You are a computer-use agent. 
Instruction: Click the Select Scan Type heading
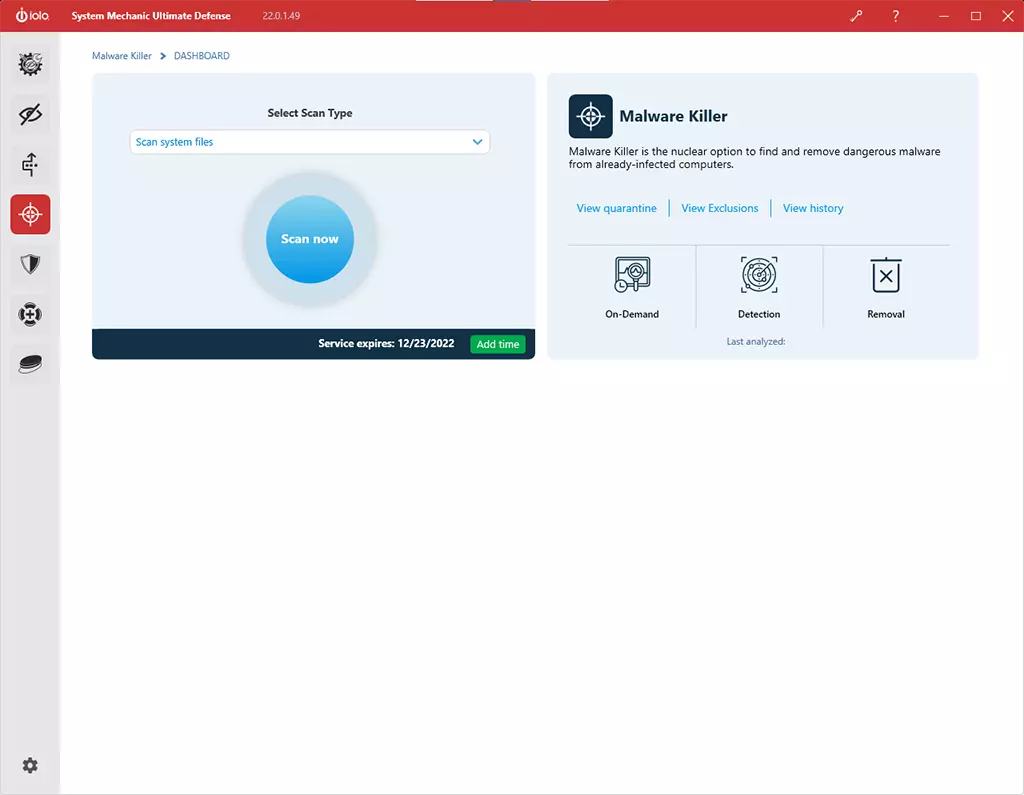click(x=310, y=113)
